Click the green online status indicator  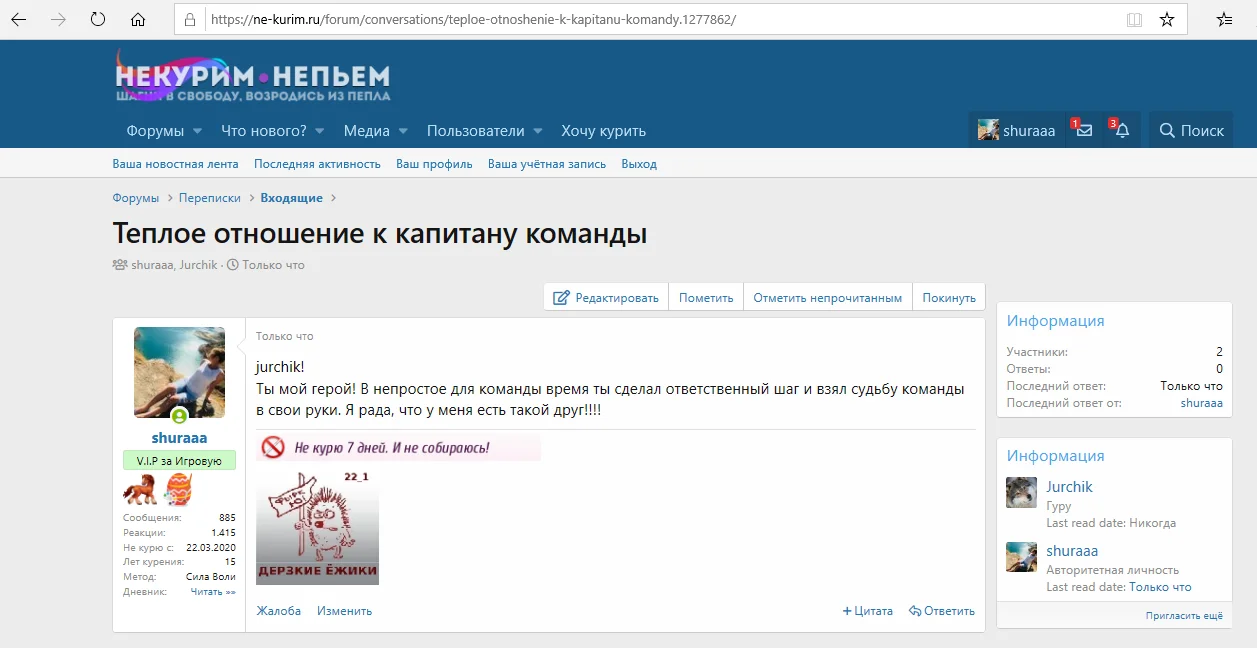[179, 416]
